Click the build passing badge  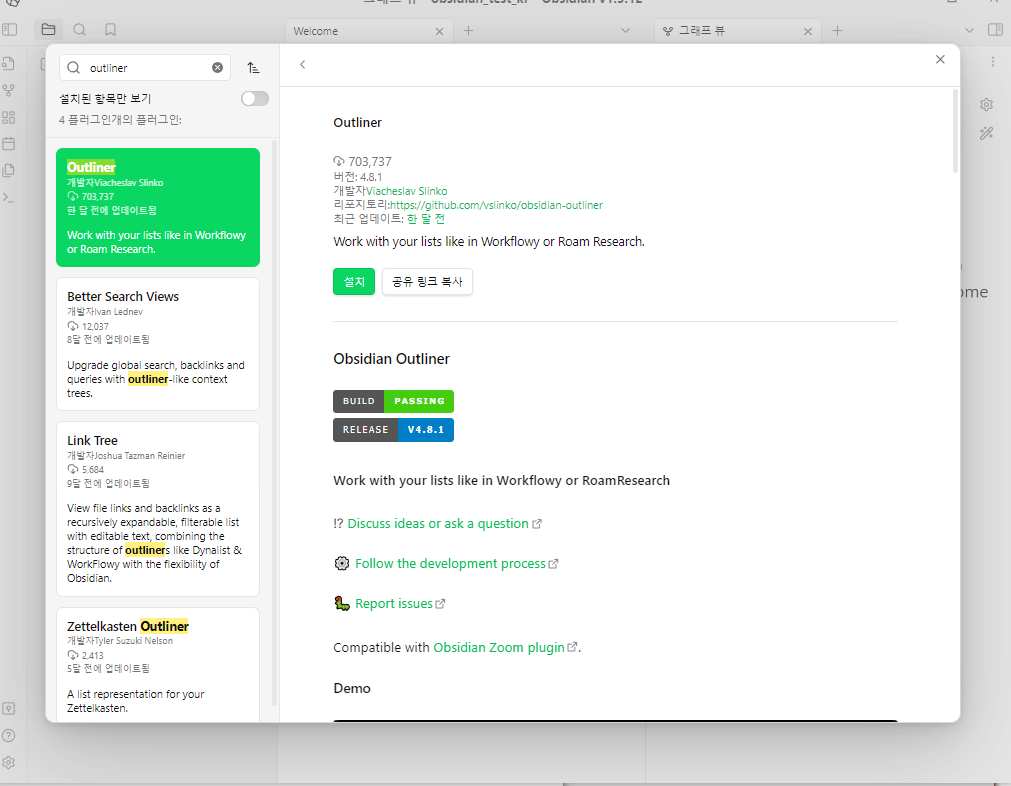point(393,401)
